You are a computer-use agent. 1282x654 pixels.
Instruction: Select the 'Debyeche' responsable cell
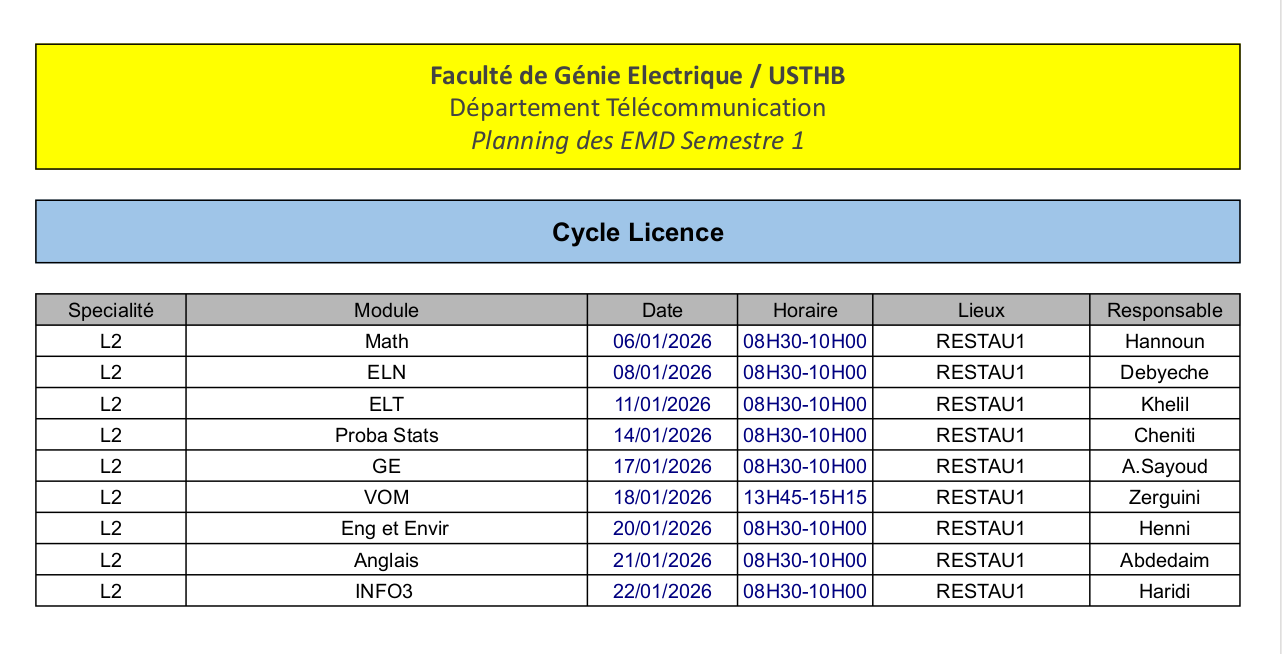tap(1164, 372)
